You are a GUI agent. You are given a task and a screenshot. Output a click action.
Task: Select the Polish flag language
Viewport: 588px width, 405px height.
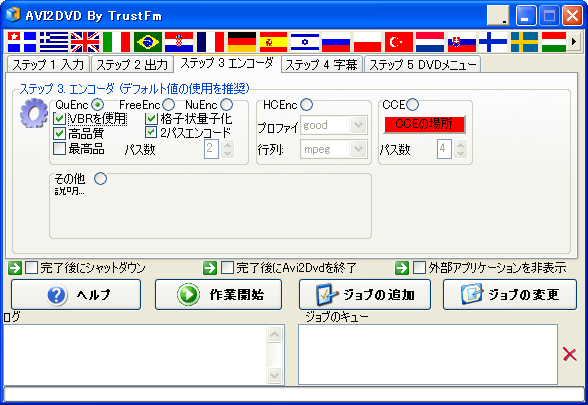click(367, 42)
